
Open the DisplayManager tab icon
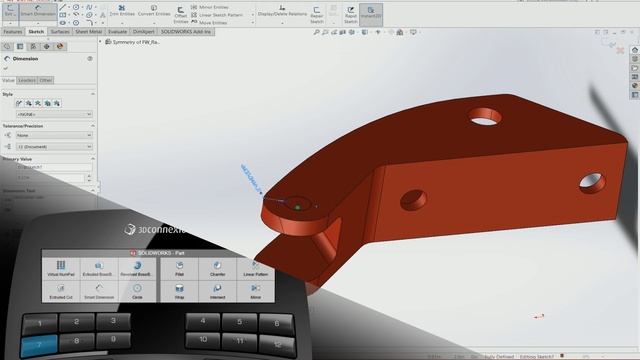pos(60,47)
